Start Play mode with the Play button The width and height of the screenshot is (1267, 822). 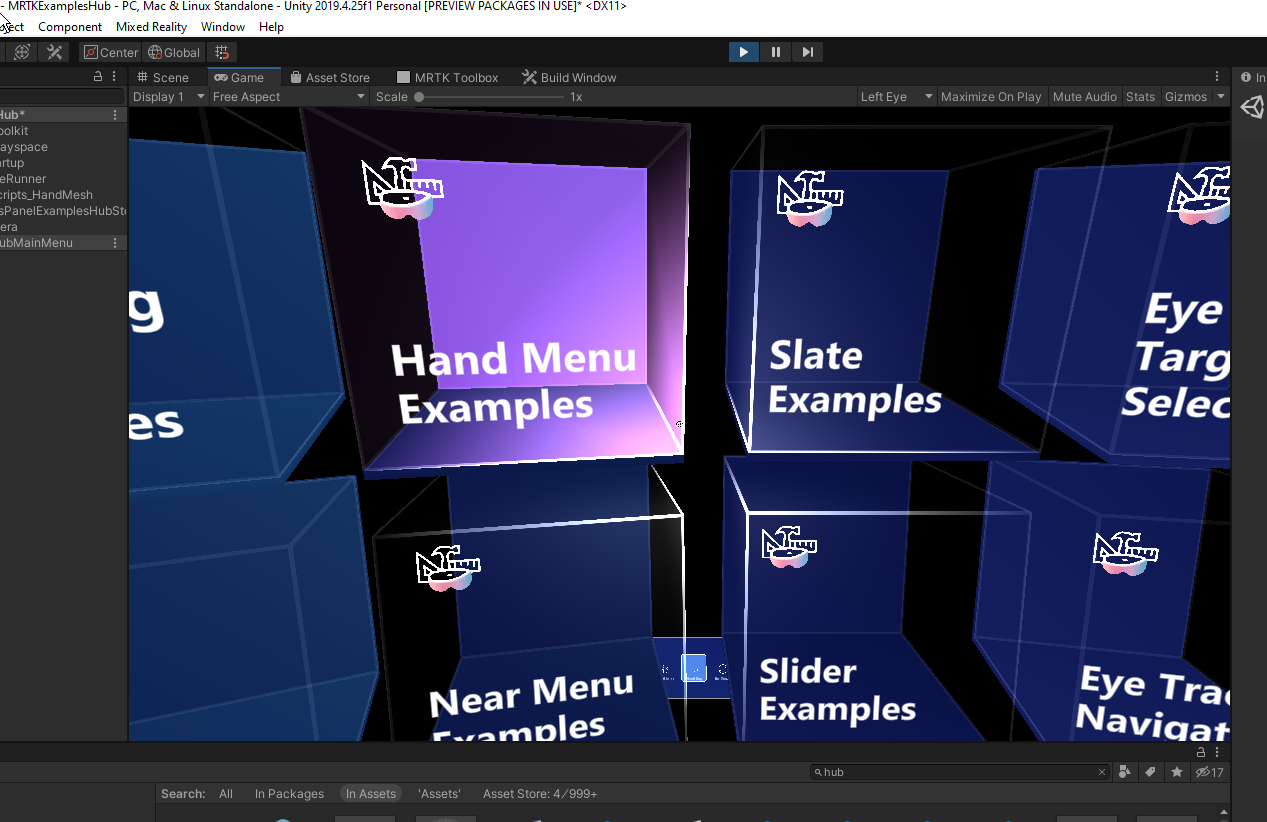tap(744, 52)
